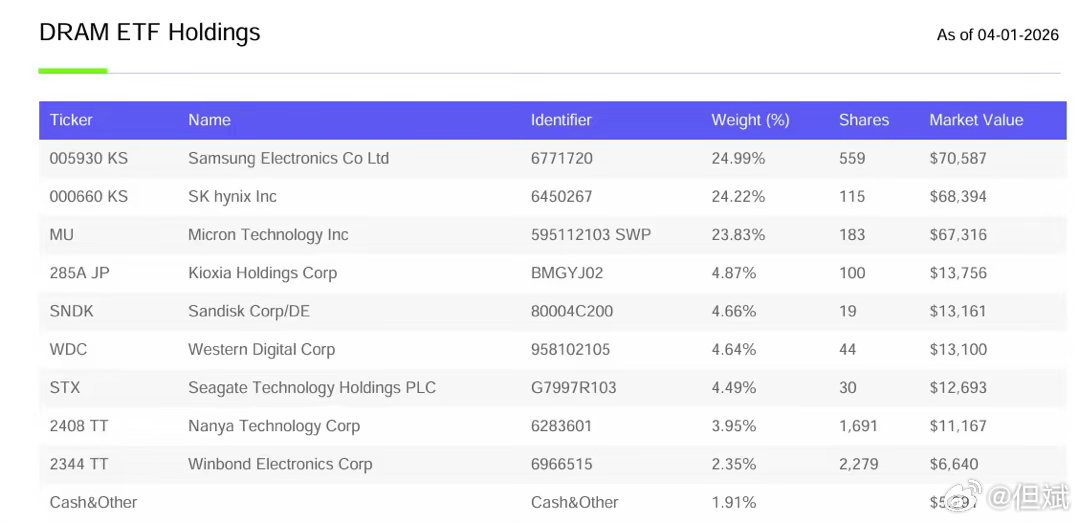Select SK hynix Inc name

tap(232, 196)
